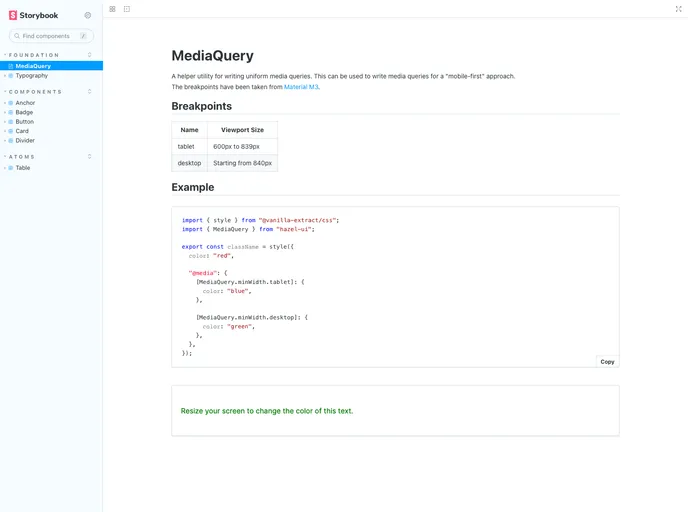Expand the Badge tree arrow

[5, 112]
